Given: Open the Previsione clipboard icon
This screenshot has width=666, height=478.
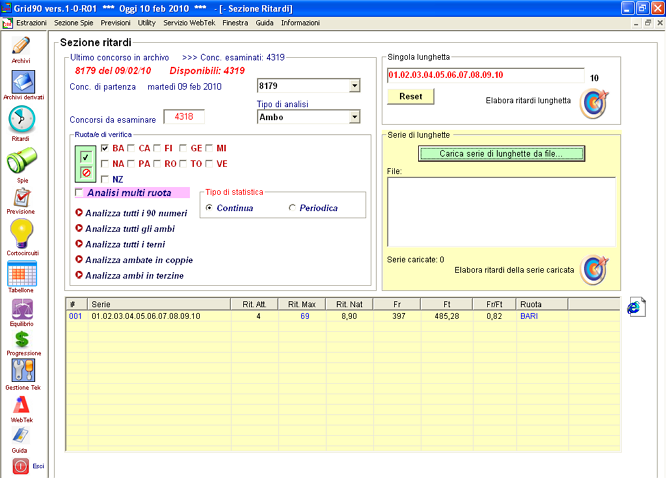Looking at the screenshot, I should click(22, 197).
